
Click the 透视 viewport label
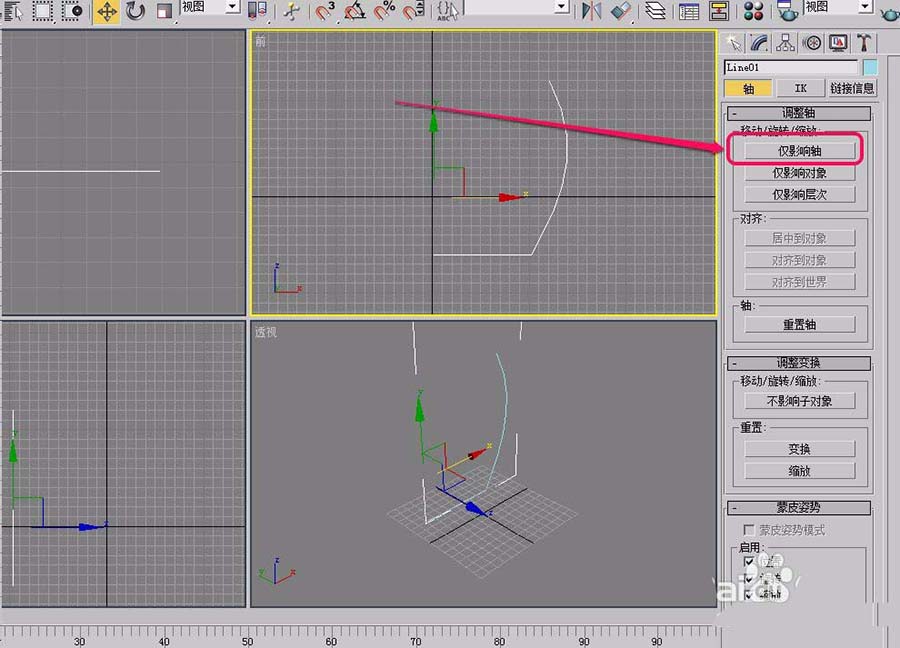click(266, 332)
